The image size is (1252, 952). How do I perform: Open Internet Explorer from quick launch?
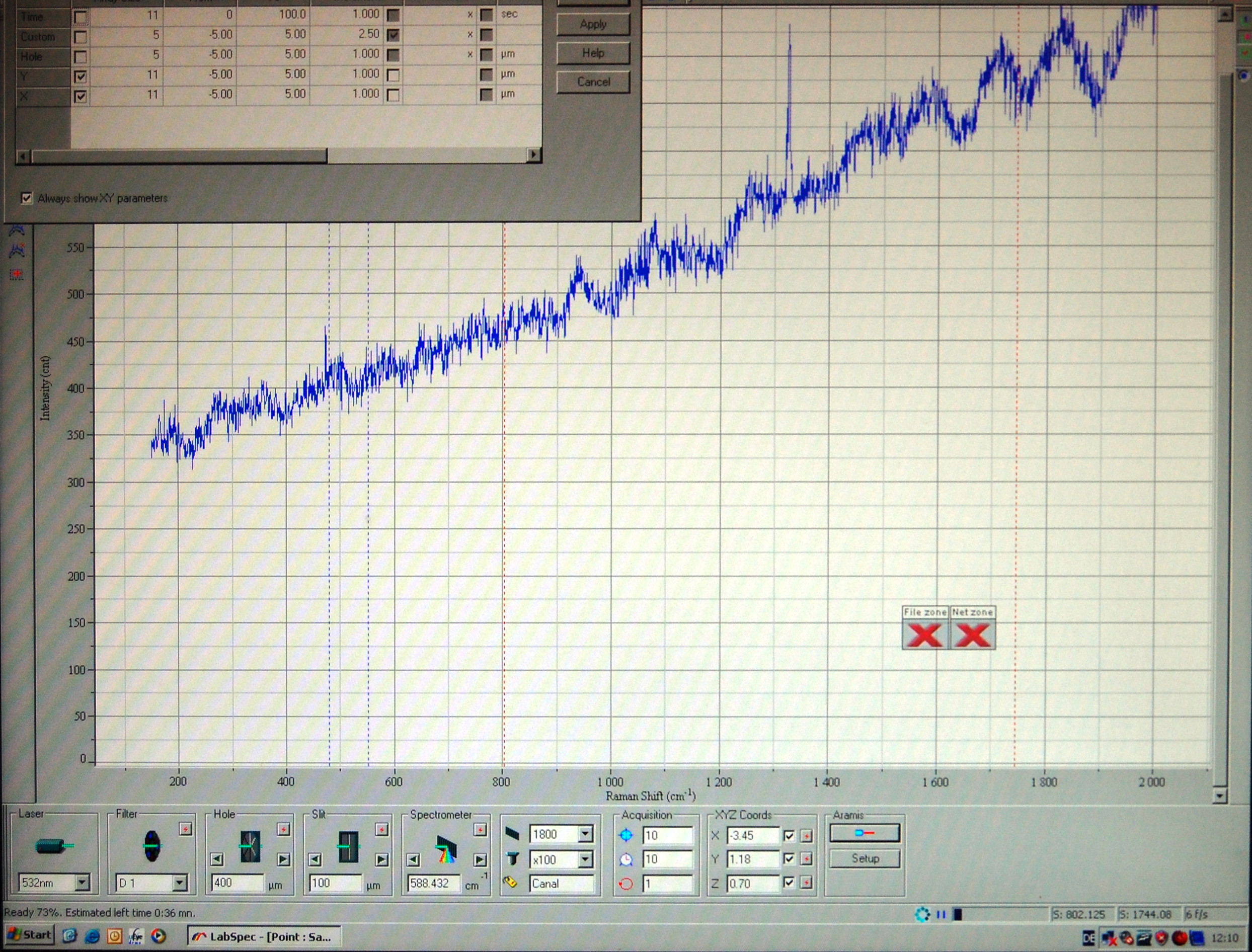coord(92,936)
